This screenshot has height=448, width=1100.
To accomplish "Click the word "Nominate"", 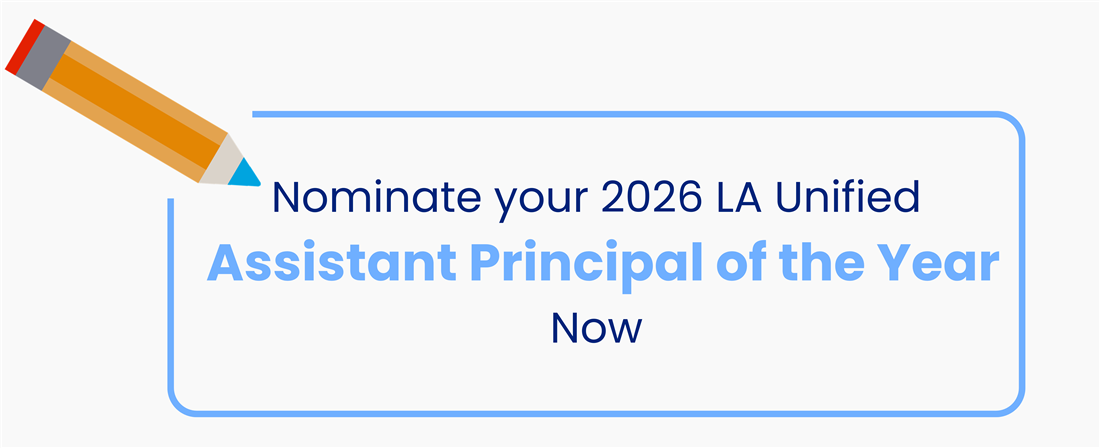I will (x=347, y=199).
